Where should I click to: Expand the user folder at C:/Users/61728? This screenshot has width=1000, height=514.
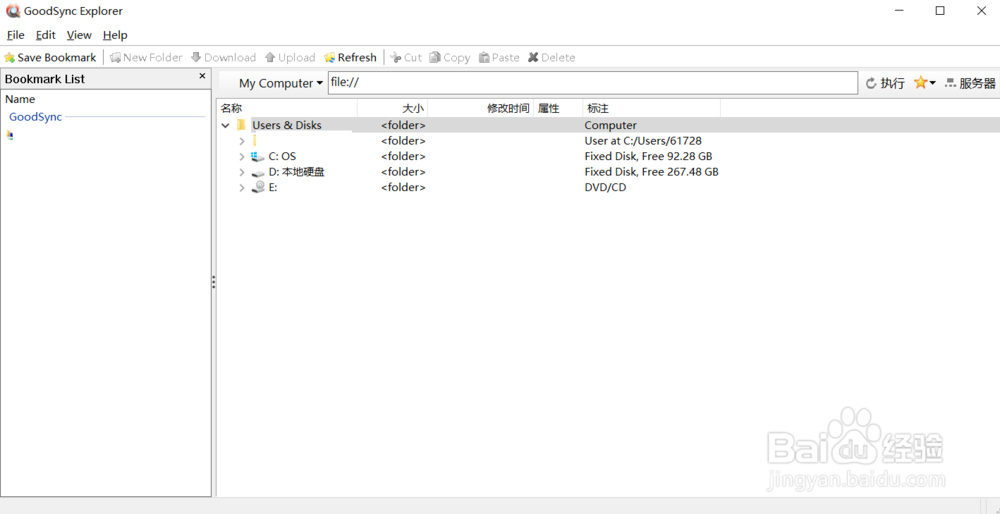point(242,141)
